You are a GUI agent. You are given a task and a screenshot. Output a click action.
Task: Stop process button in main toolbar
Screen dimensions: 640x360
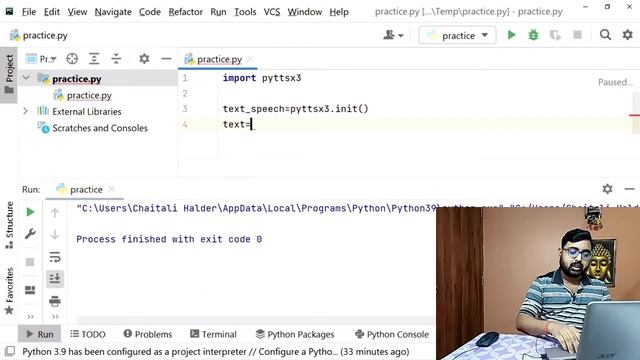[577, 35]
